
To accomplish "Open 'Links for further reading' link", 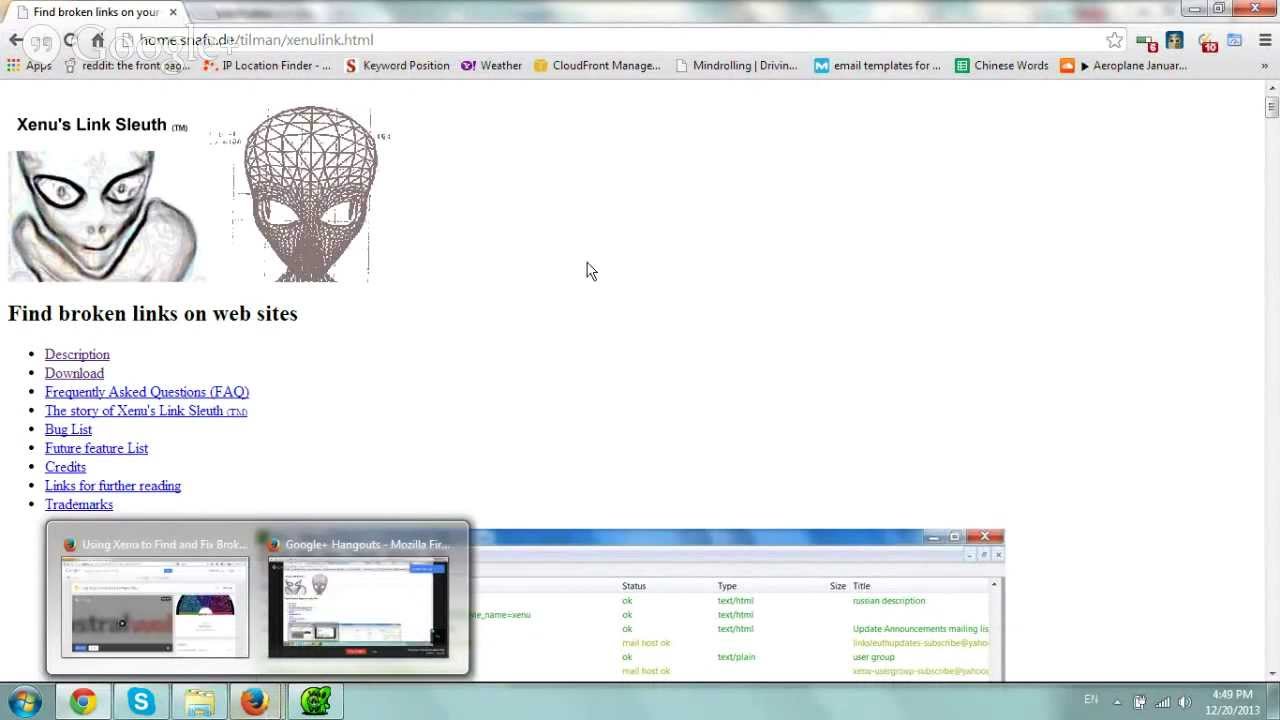I will point(113,486).
